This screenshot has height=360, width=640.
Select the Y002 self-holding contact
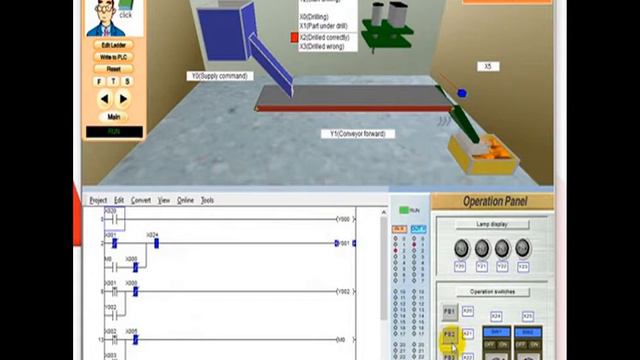click(x=115, y=316)
